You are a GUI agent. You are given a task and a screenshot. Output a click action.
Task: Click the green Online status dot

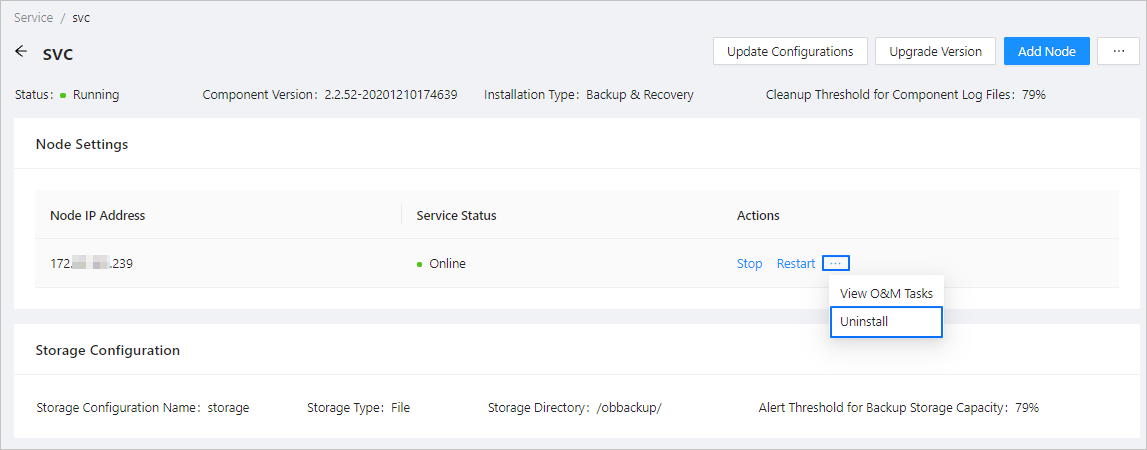pyautogui.click(x=420, y=265)
